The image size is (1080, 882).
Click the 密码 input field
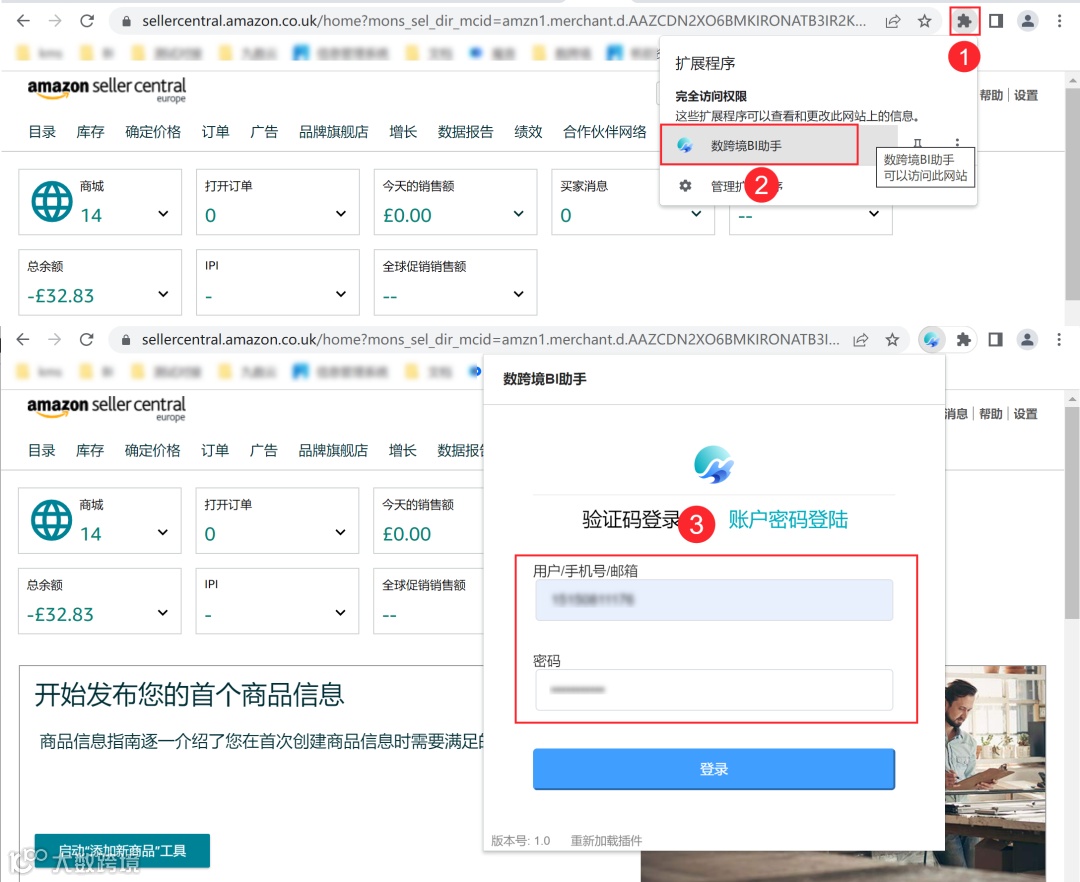[712, 690]
